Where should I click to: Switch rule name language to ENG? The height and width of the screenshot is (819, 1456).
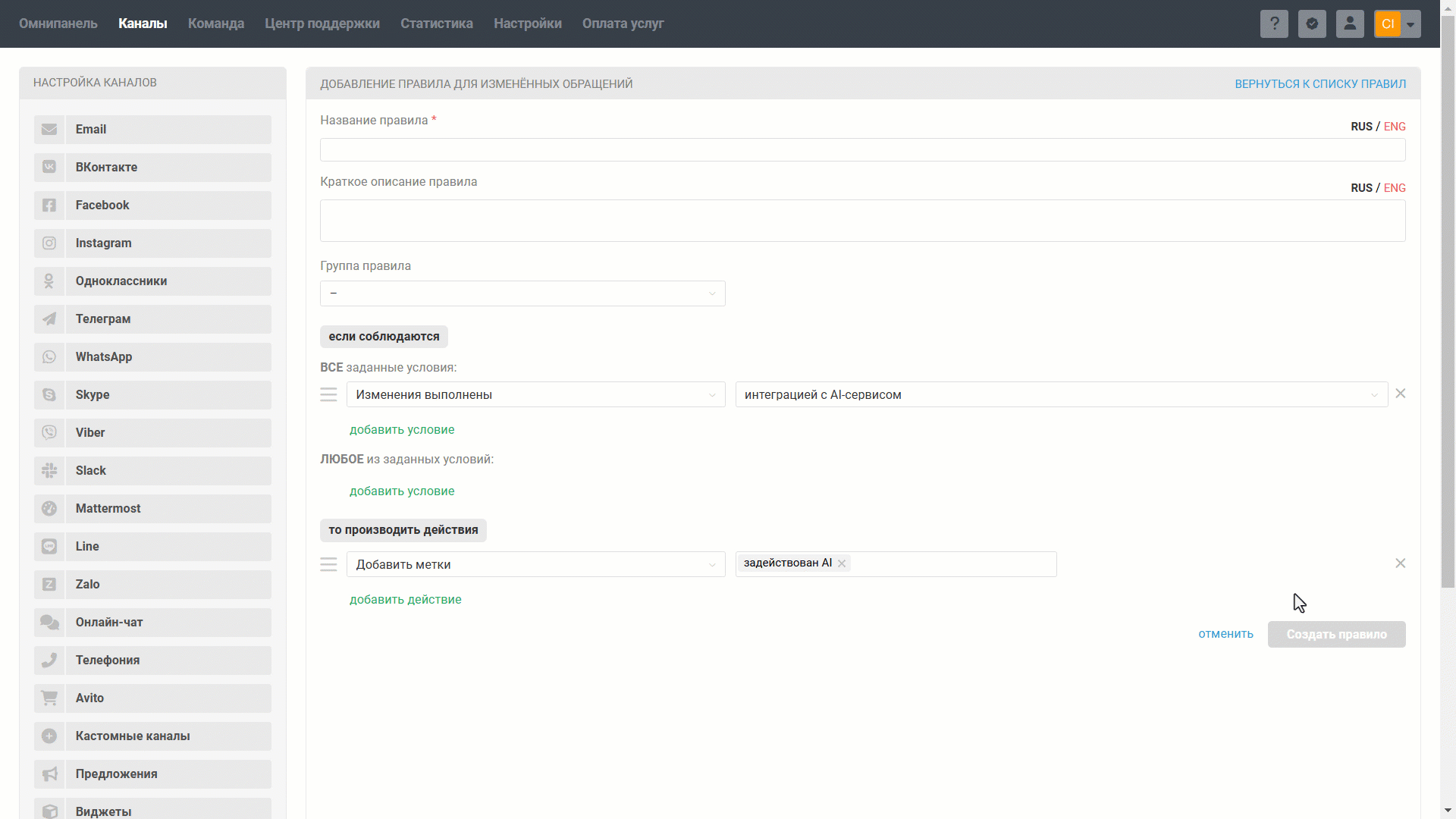(1395, 127)
